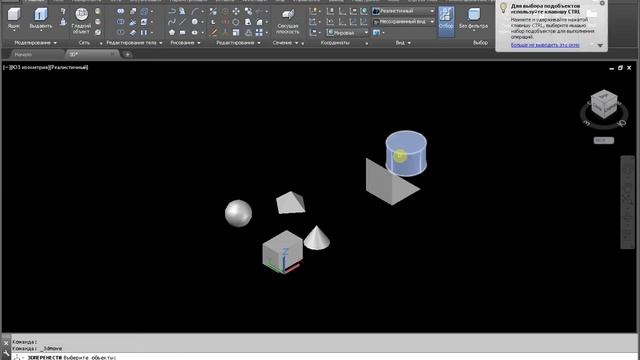
Task: Click the lightbulb tip icon in the tooltip
Action: pyautogui.click(x=503, y=8)
